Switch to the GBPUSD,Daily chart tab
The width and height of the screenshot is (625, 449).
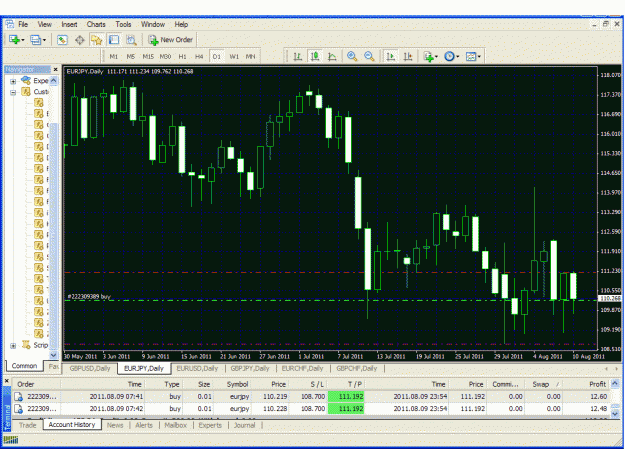(90, 368)
